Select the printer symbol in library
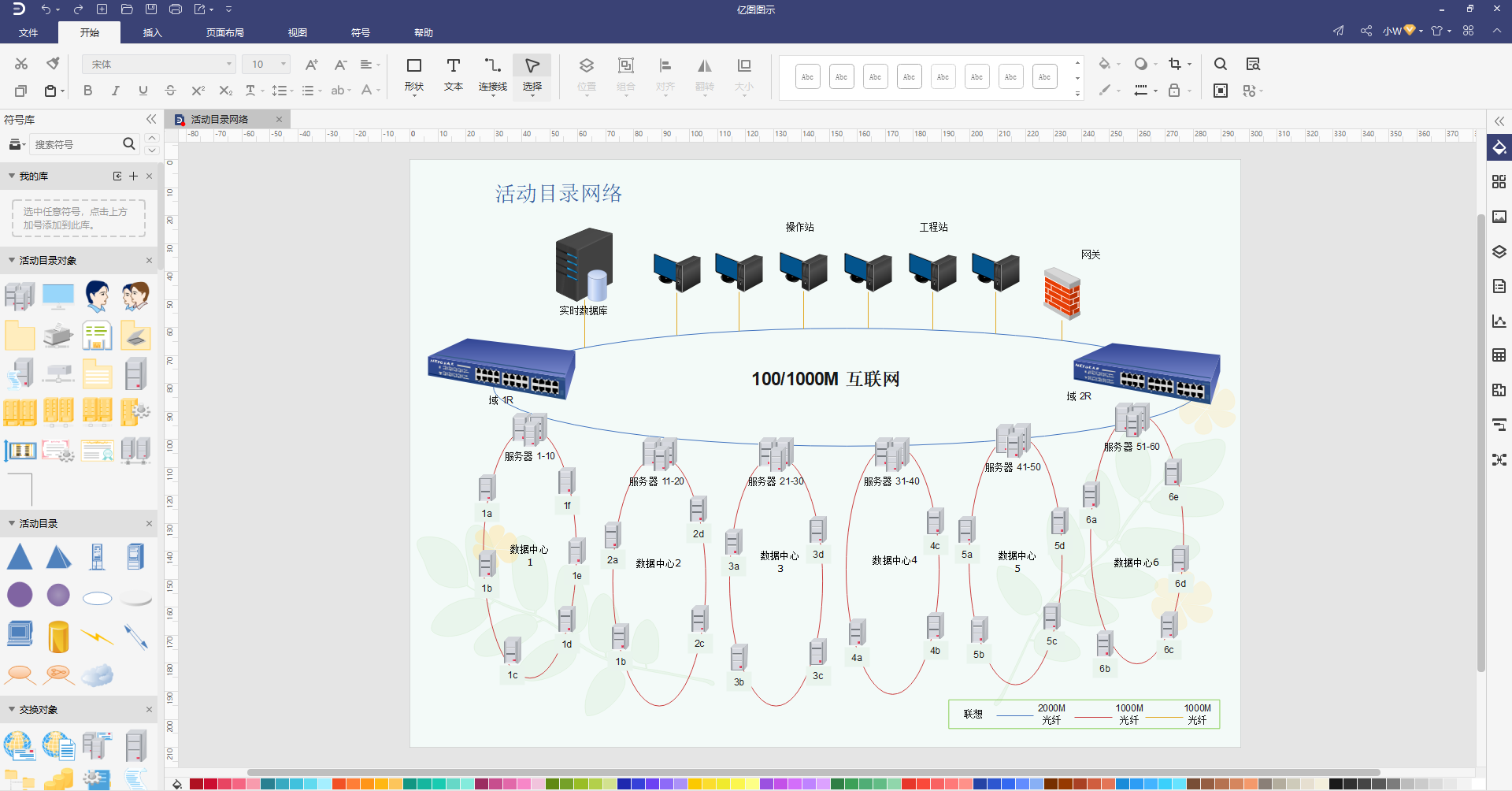 (58, 336)
